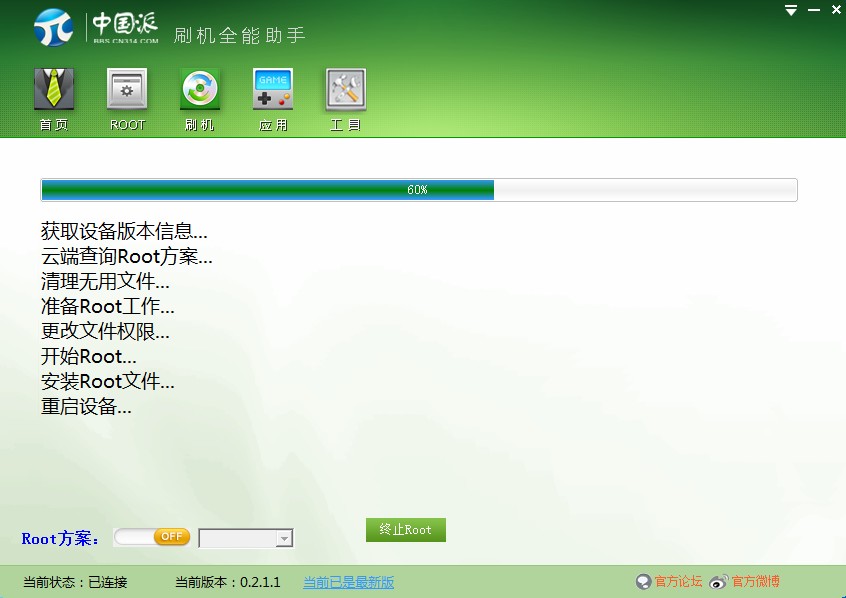
Task: Open the title bar dropdown menu arrow
Action: (791, 10)
